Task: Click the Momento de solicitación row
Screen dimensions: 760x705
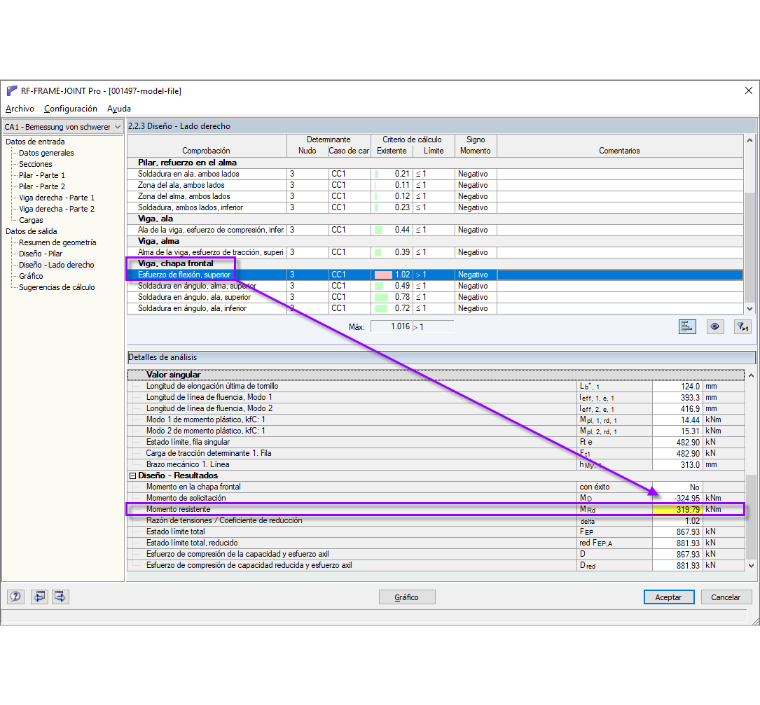Action: 436,498
